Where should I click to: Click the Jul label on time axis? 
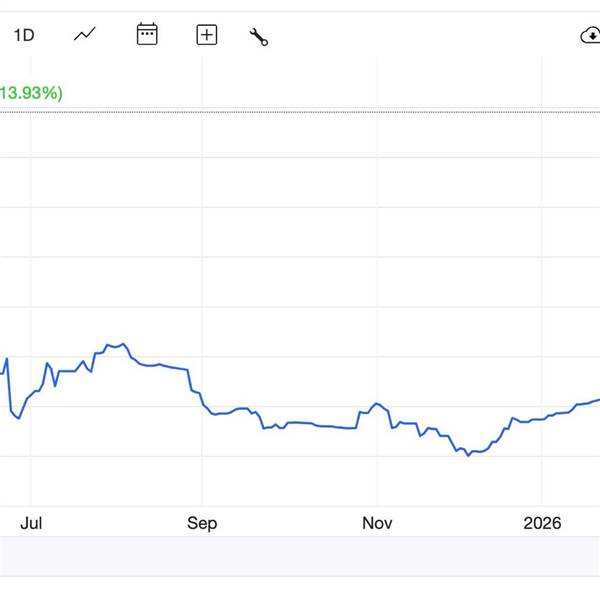point(31,523)
